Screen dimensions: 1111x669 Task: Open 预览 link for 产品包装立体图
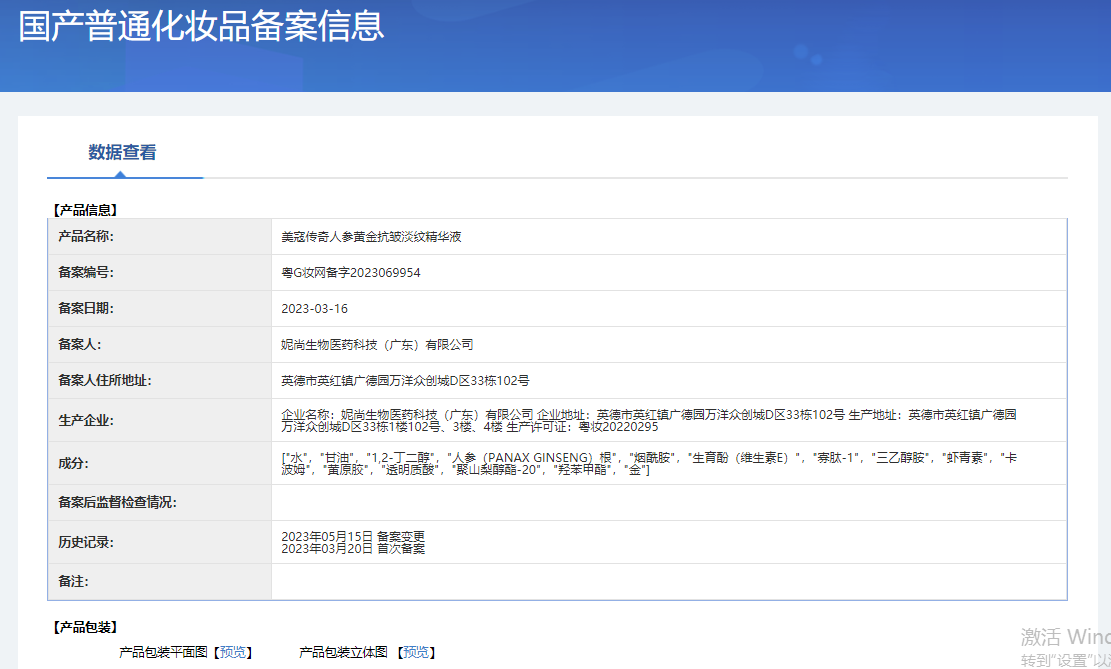416,652
